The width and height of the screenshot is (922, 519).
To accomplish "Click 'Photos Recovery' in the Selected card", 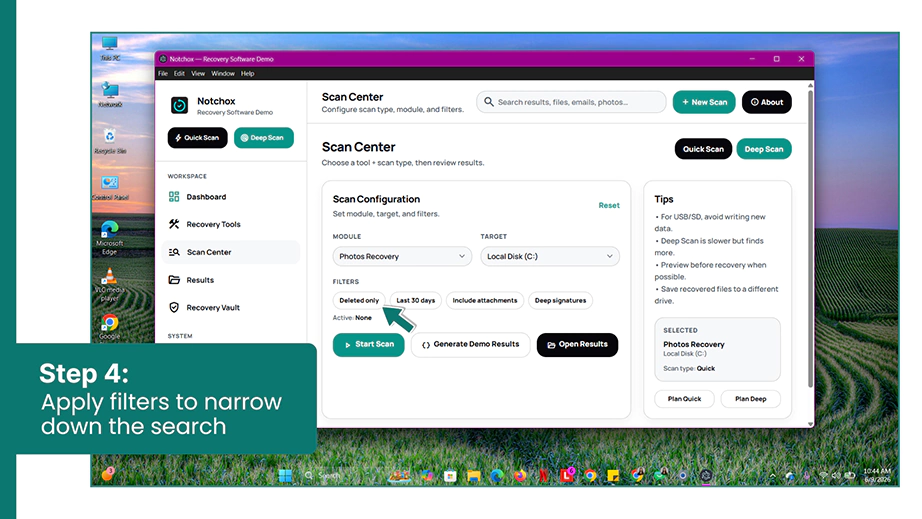I will [x=694, y=344].
